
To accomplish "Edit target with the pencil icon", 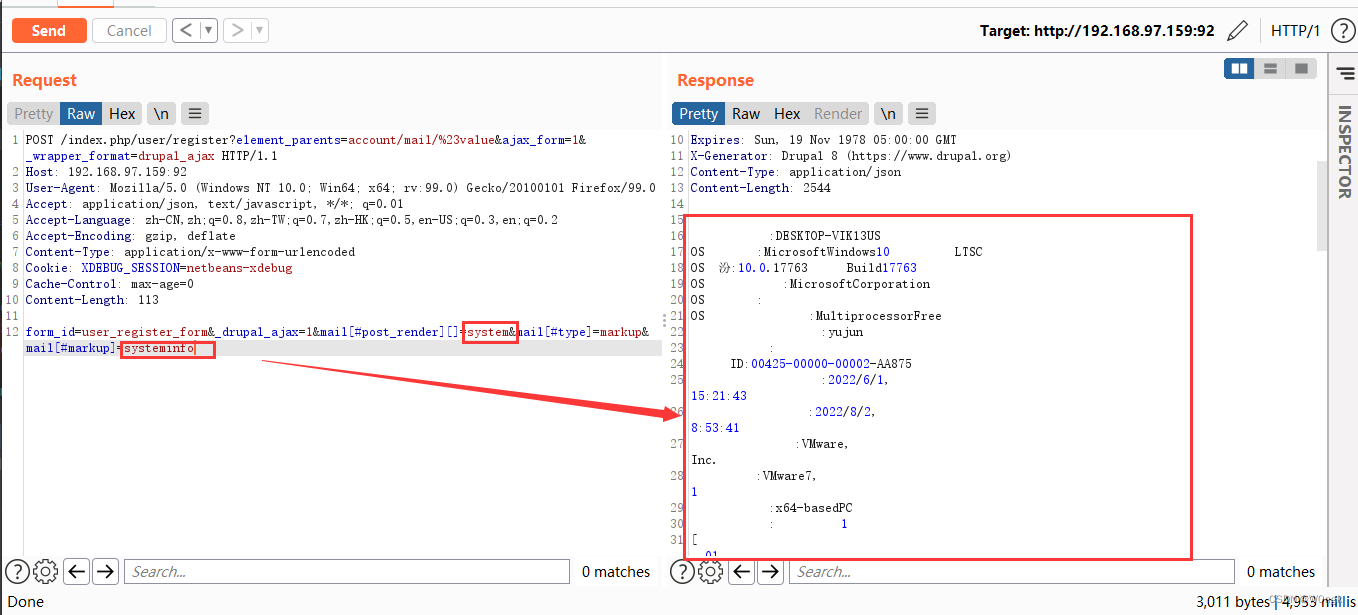I will click(x=1237, y=31).
